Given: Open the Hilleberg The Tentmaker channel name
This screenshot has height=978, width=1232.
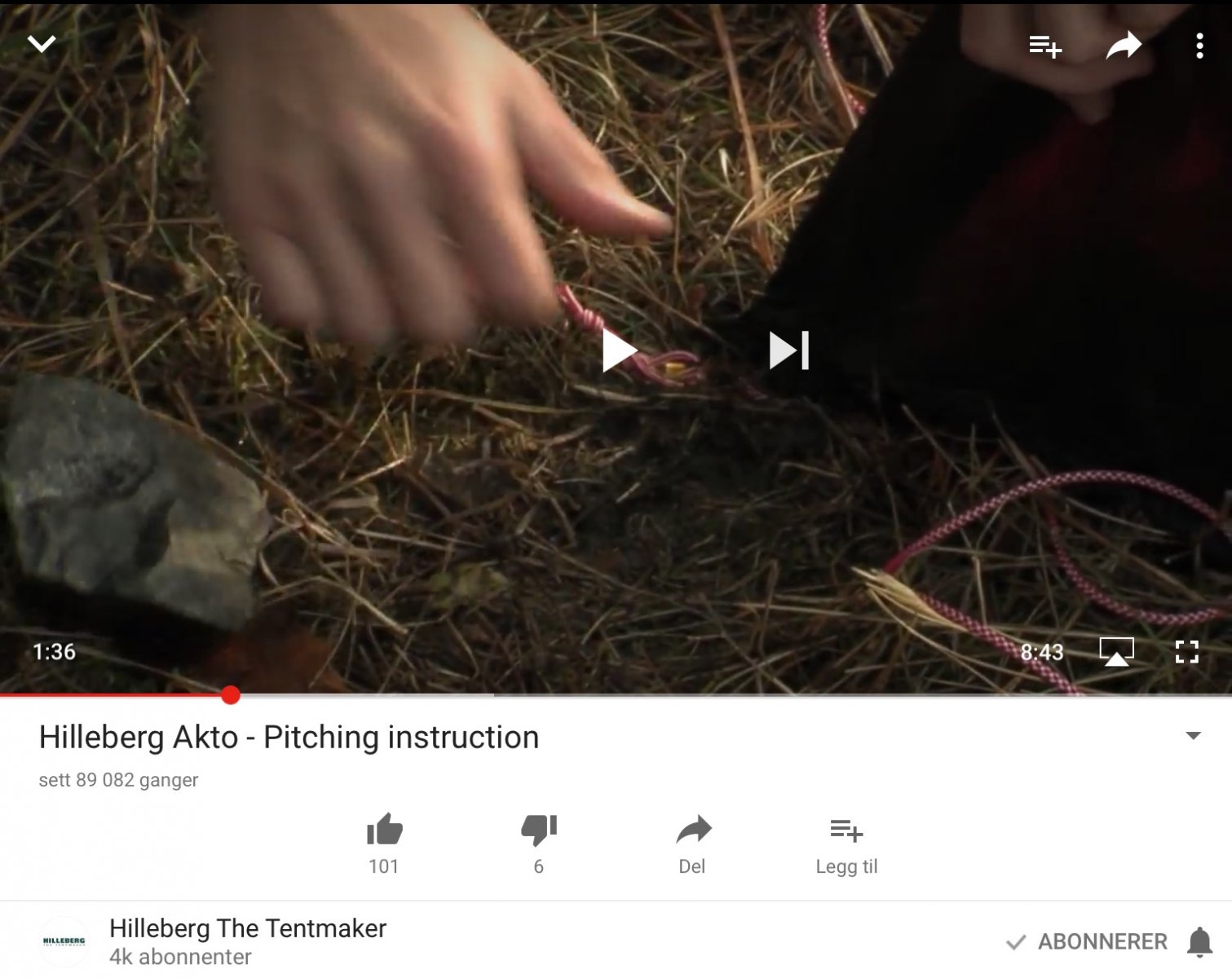Looking at the screenshot, I should click(248, 928).
